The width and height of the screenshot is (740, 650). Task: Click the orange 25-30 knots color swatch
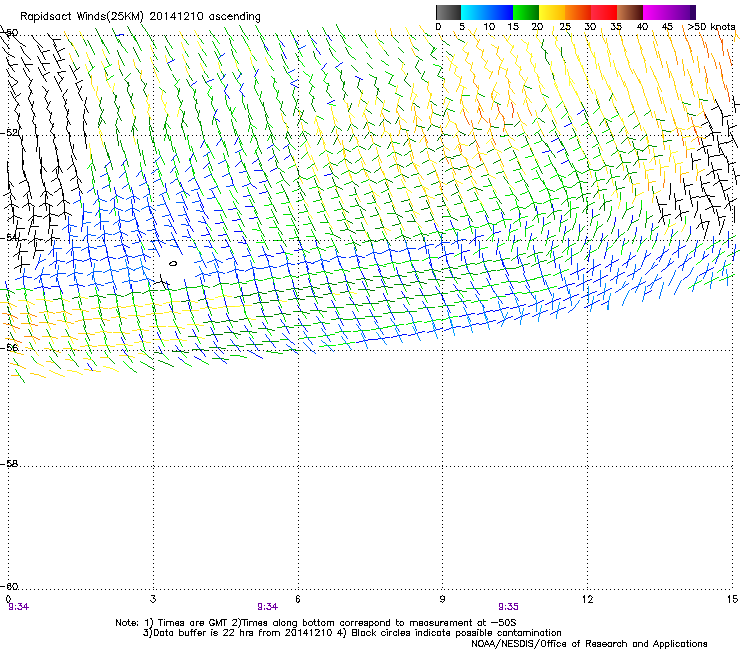[578, 12]
